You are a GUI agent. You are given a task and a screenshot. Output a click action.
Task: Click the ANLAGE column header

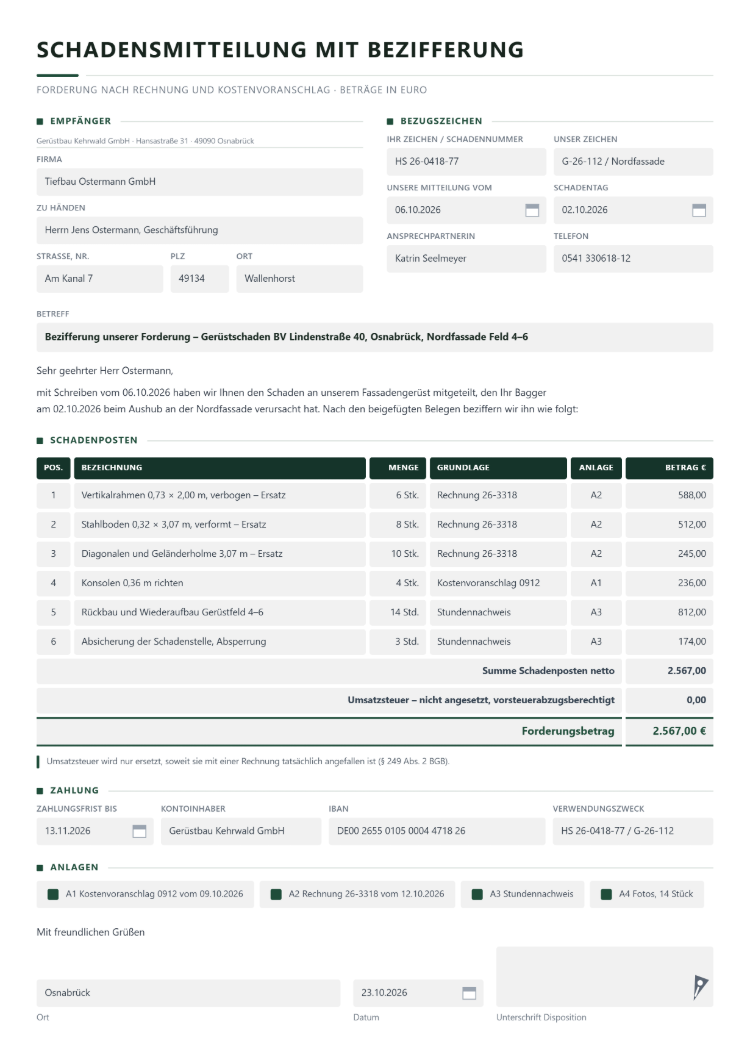tap(596, 468)
